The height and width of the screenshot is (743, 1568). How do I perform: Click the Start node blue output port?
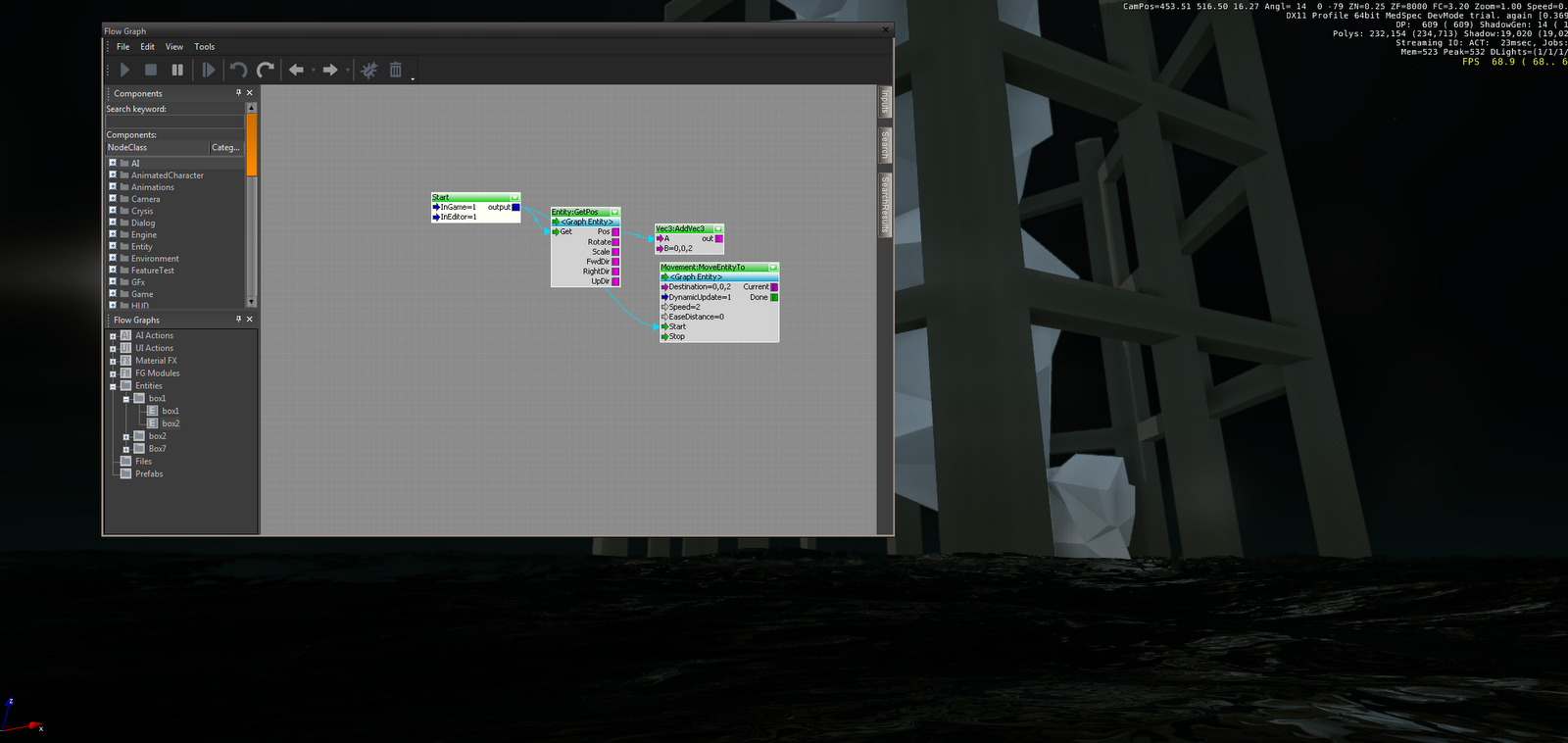pyautogui.click(x=515, y=208)
